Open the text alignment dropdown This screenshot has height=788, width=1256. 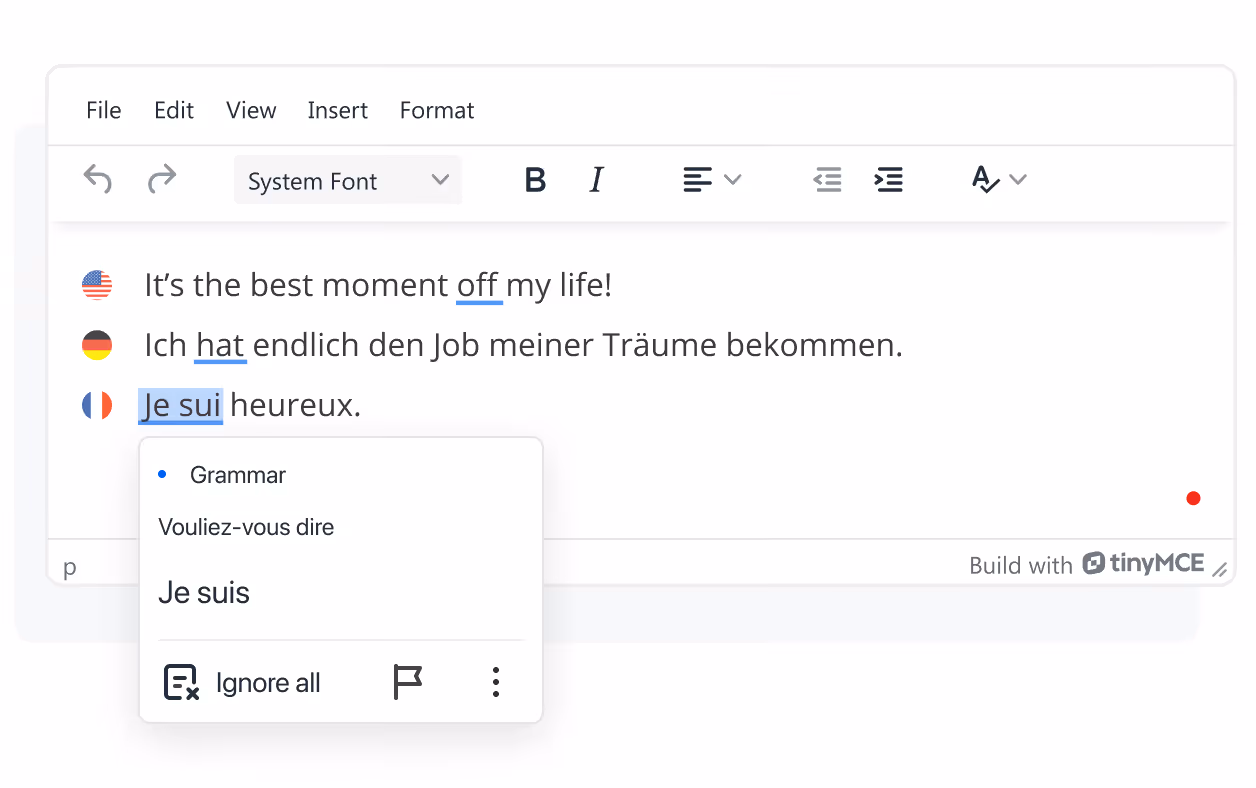712,180
